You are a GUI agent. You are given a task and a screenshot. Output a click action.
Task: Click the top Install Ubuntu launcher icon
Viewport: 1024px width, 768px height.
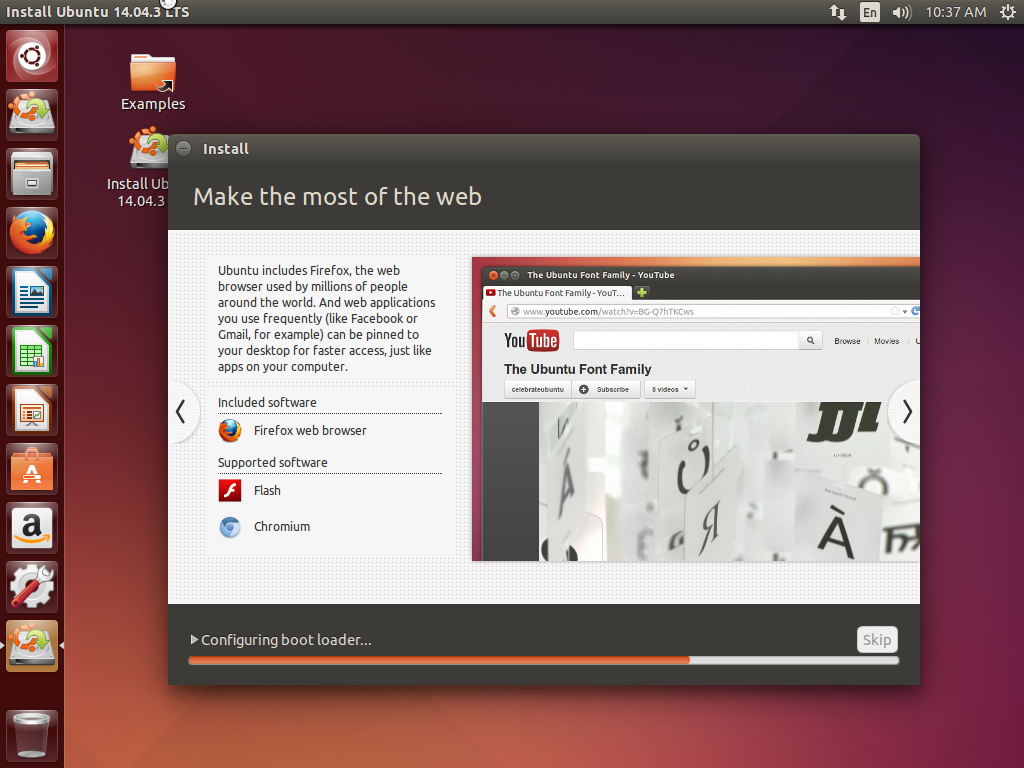point(32,115)
